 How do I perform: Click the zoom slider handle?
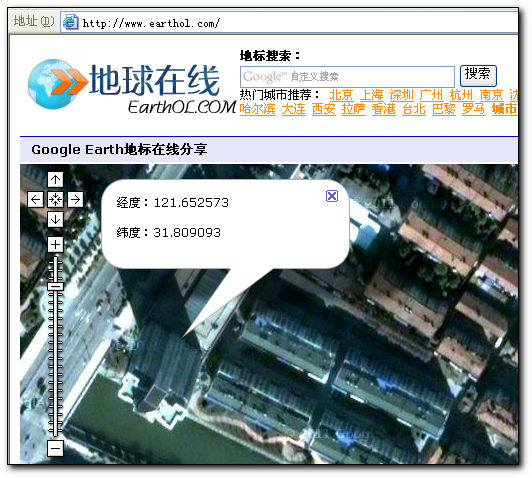click(55, 286)
